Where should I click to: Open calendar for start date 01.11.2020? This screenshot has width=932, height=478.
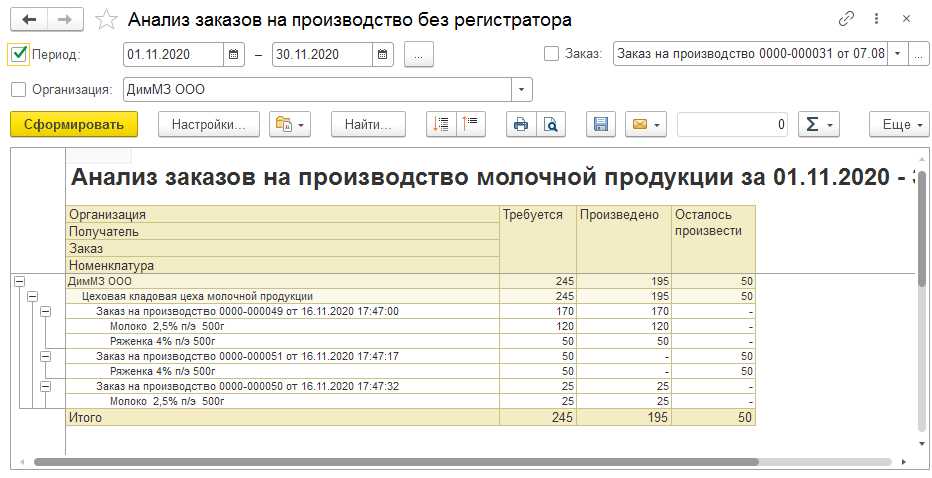click(x=233, y=55)
